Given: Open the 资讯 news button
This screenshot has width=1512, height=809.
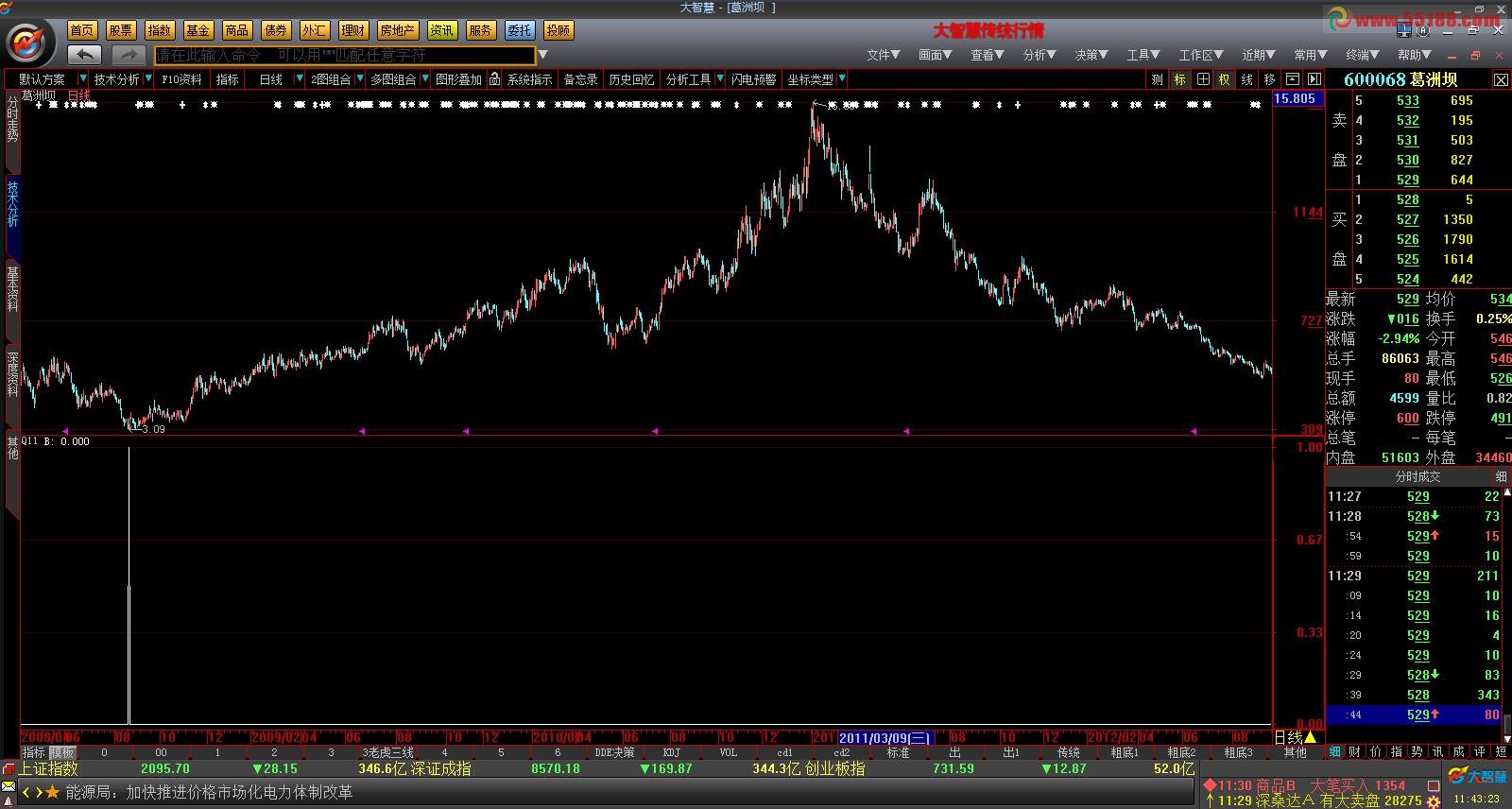Looking at the screenshot, I should tap(441, 30).
